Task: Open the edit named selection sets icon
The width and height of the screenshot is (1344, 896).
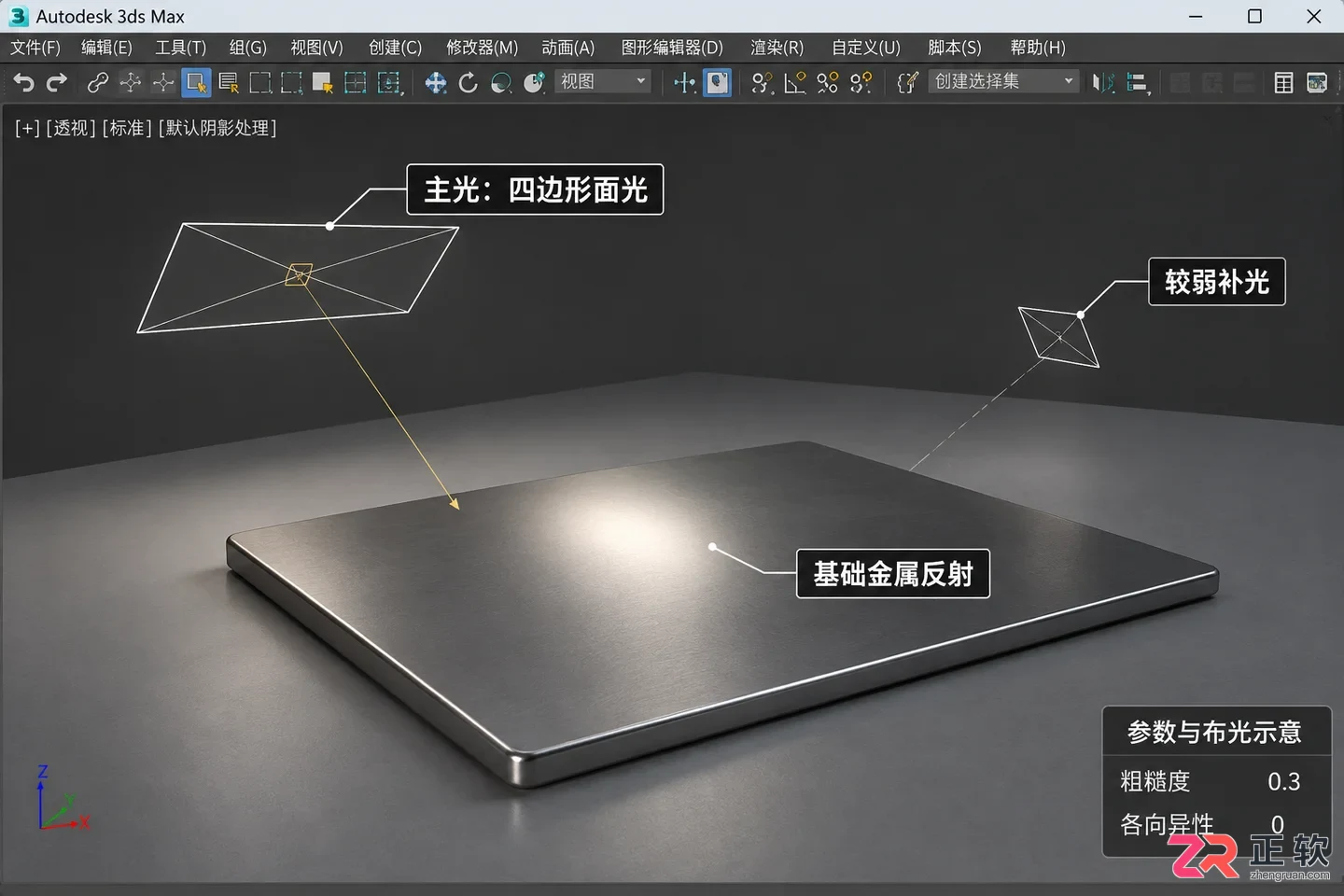Action: (x=907, y=83)
